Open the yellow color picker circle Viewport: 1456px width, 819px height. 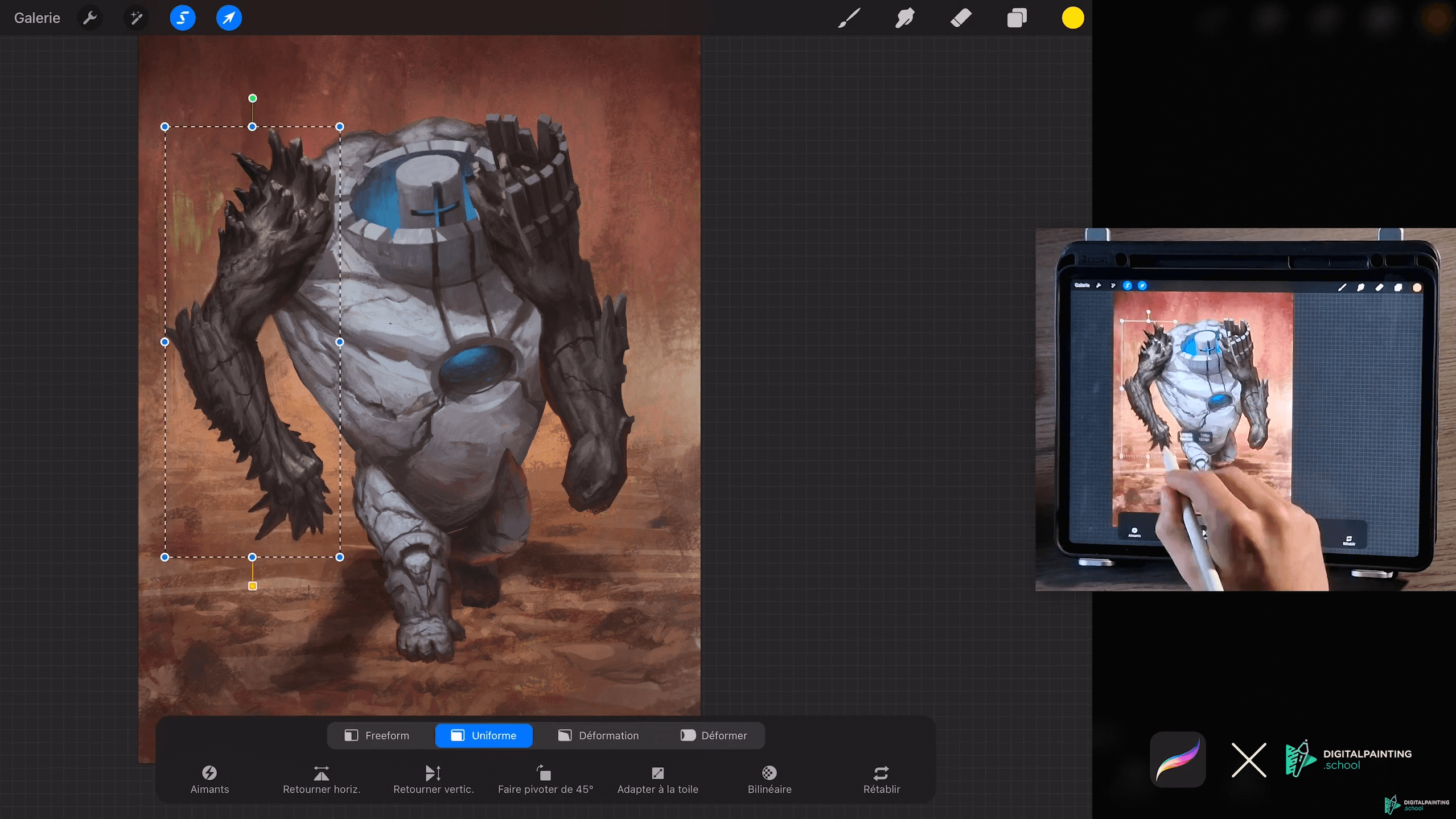1072,18
